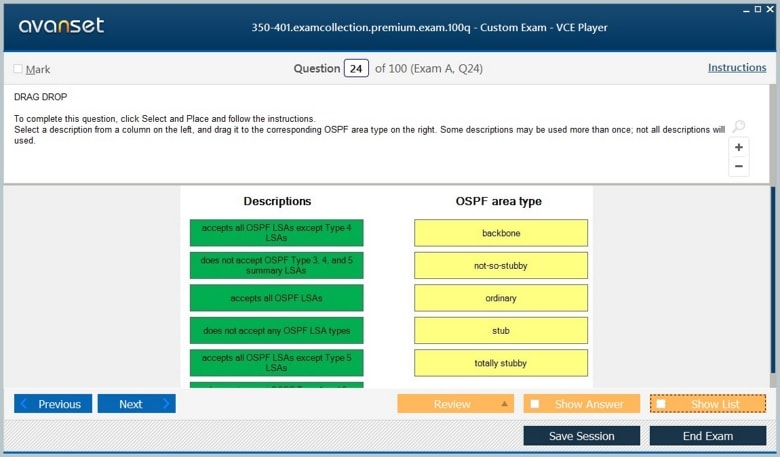Screen dimensions: 780x457
Task: Enable the Show Answer checkbox
Action: [535, 404]
